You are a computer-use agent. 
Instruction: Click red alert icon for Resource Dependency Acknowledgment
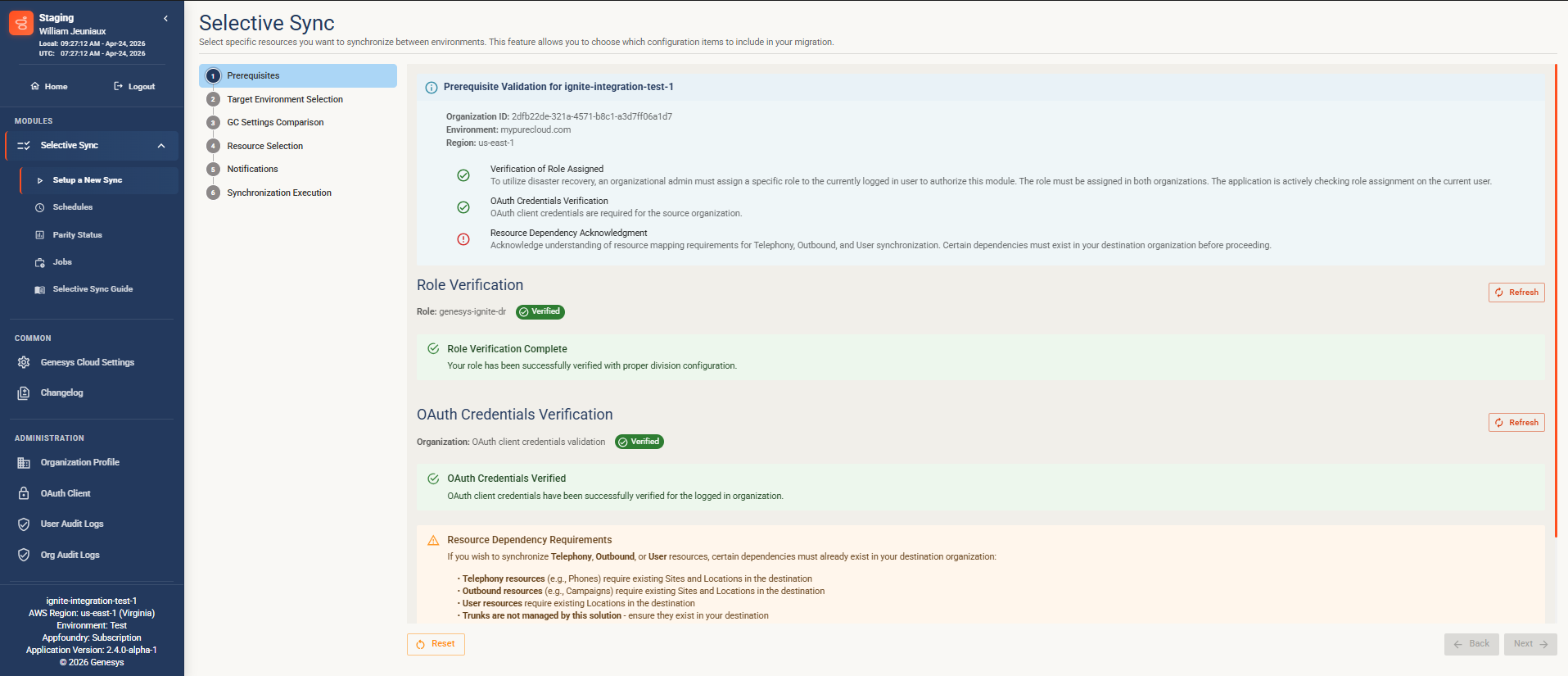[x=463, y=239]
